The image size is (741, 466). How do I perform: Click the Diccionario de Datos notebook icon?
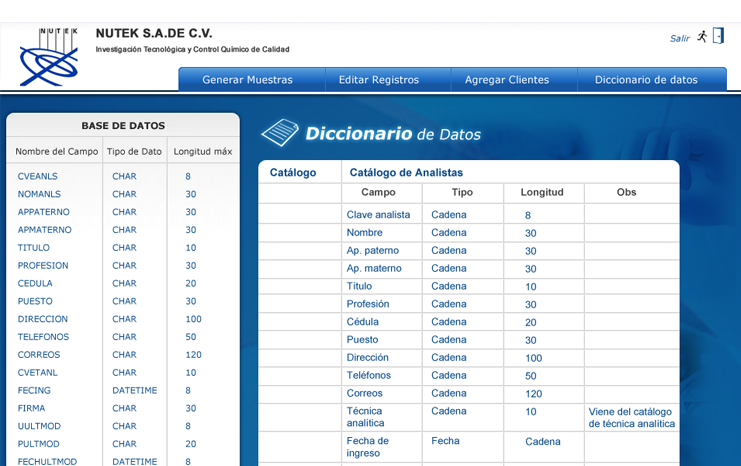(280, 133)
